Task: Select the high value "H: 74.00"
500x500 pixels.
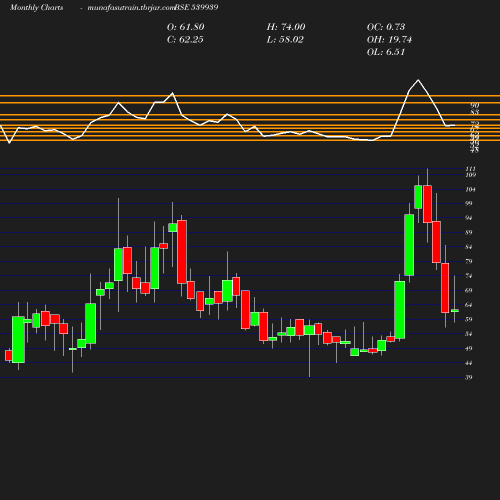Action: 286,27
